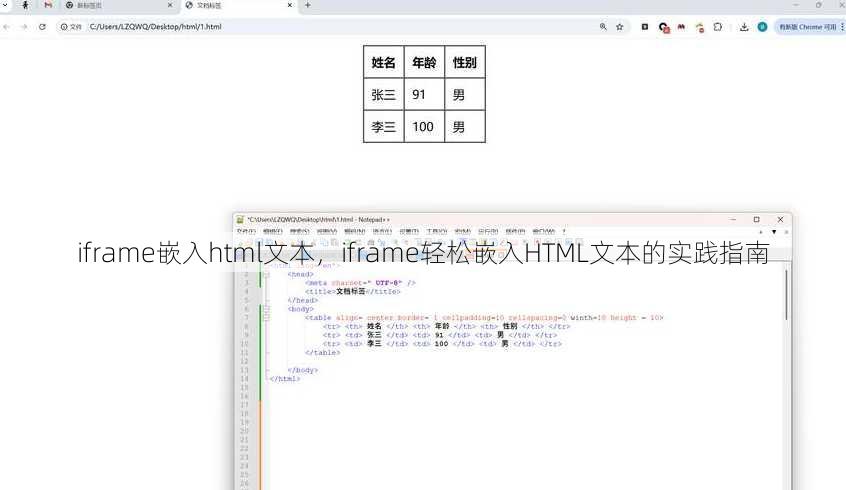Viewport: 846px width, 490px height.
Task: Minimize the Notepad++ window
Action: 733,220
